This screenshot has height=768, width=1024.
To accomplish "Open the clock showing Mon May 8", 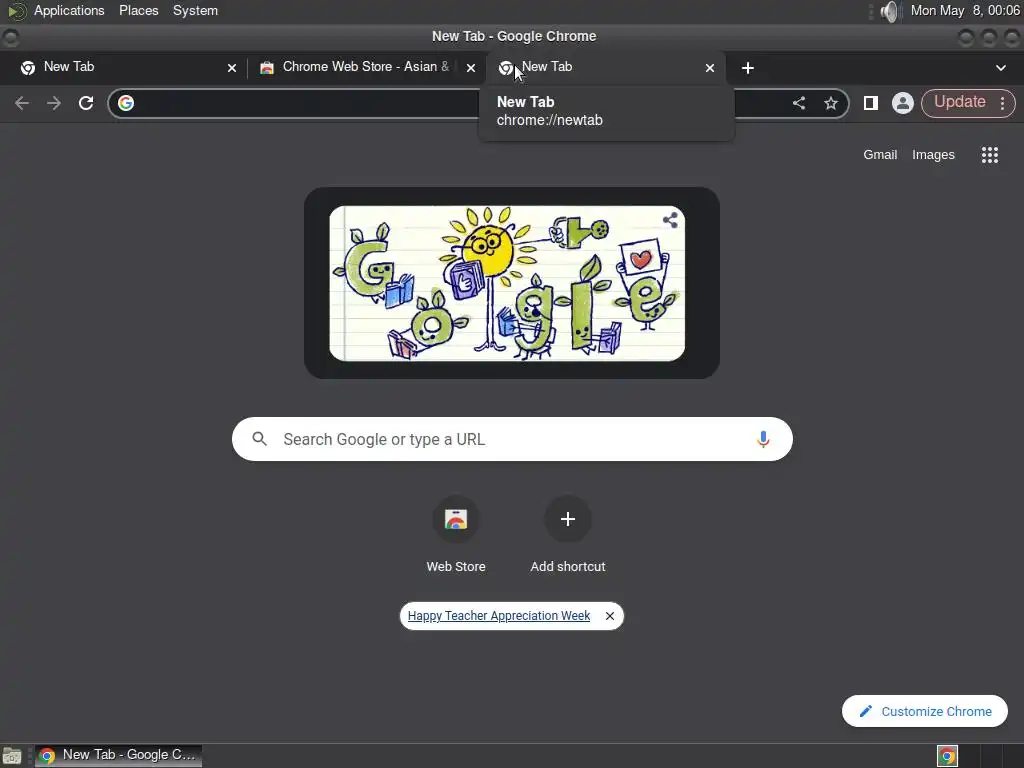I will tap(965, 10).
